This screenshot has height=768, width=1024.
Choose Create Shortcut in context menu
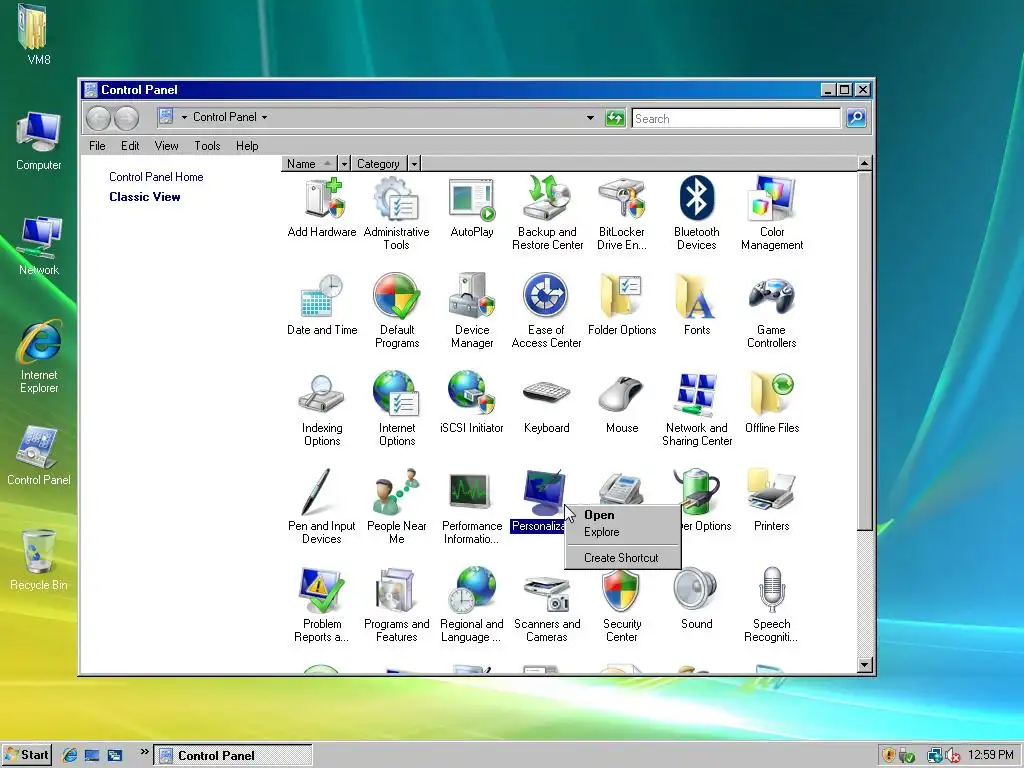coord(622,558)
